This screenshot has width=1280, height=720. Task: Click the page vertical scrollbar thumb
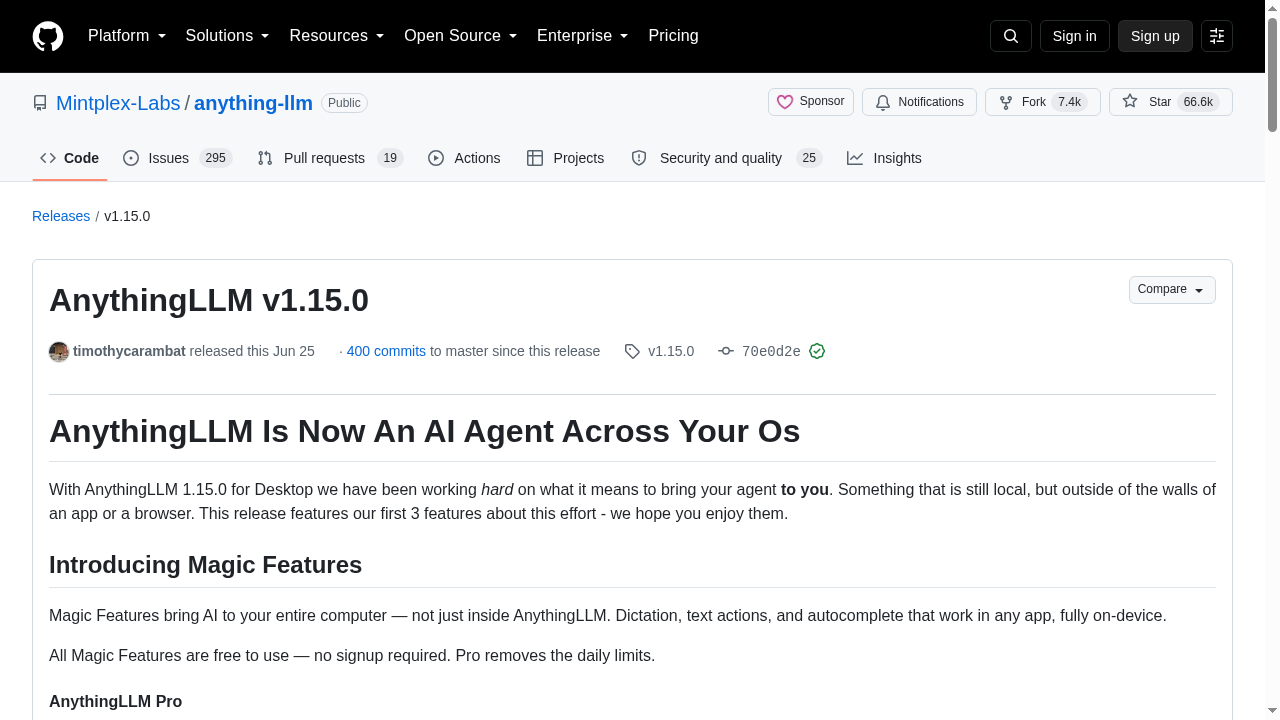1272,75
